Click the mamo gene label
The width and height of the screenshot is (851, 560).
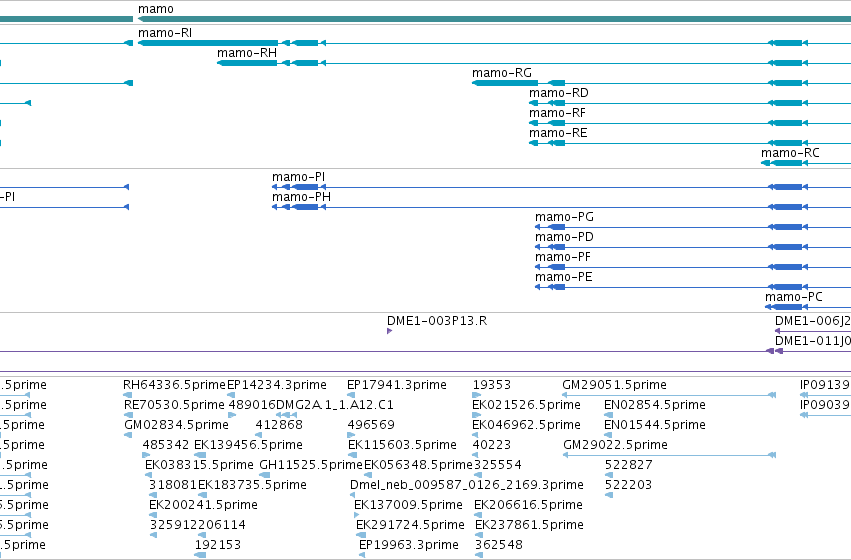pyautogui.click(x=156, y=9)
